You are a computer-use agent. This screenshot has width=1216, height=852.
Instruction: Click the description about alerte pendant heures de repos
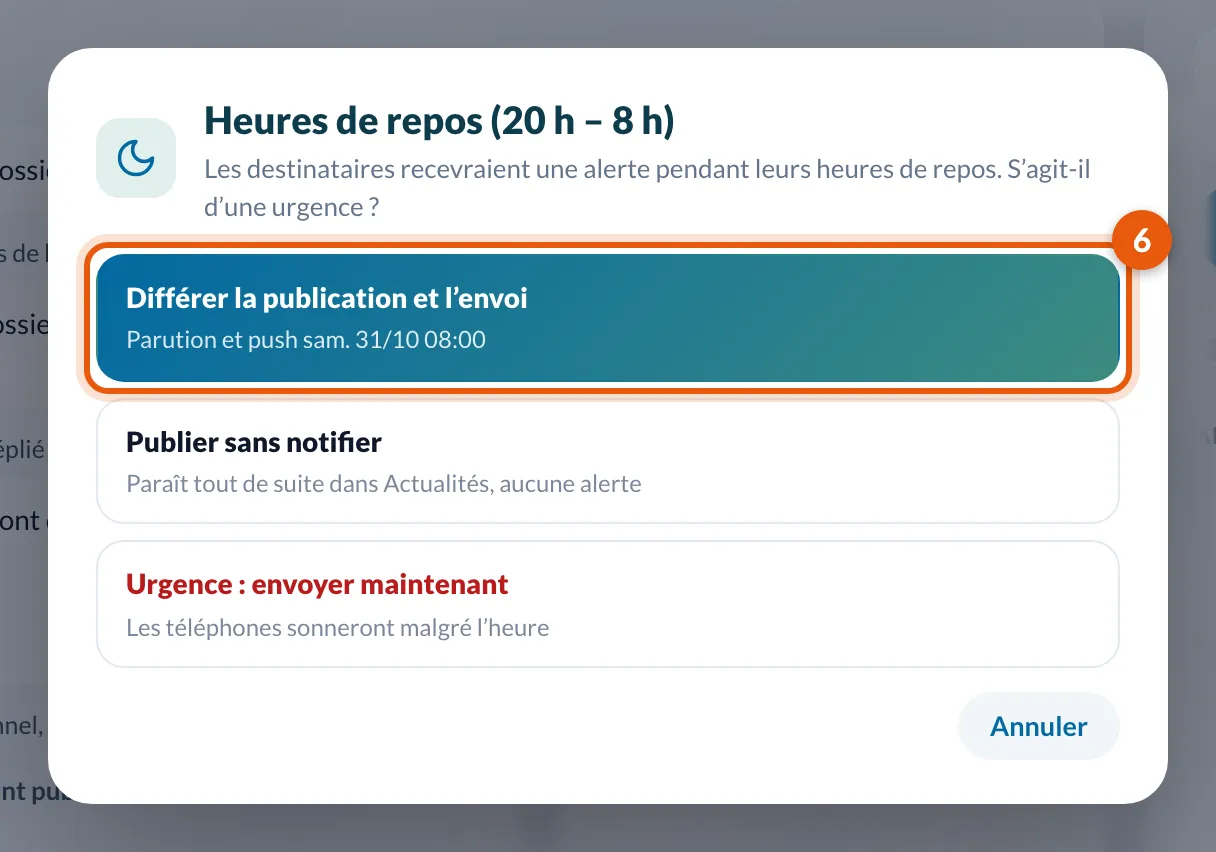pos(647,187)
